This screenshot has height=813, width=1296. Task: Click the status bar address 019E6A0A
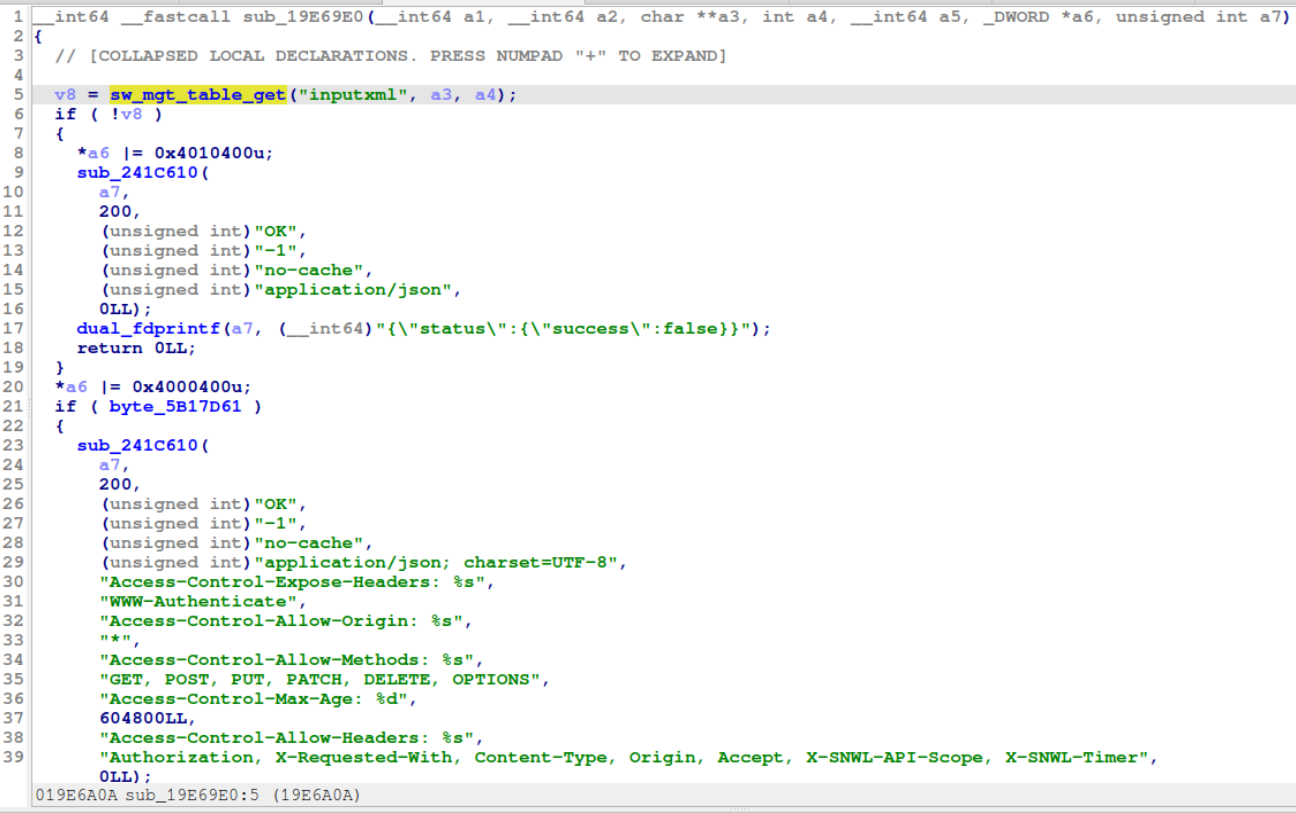pos(75,795)
